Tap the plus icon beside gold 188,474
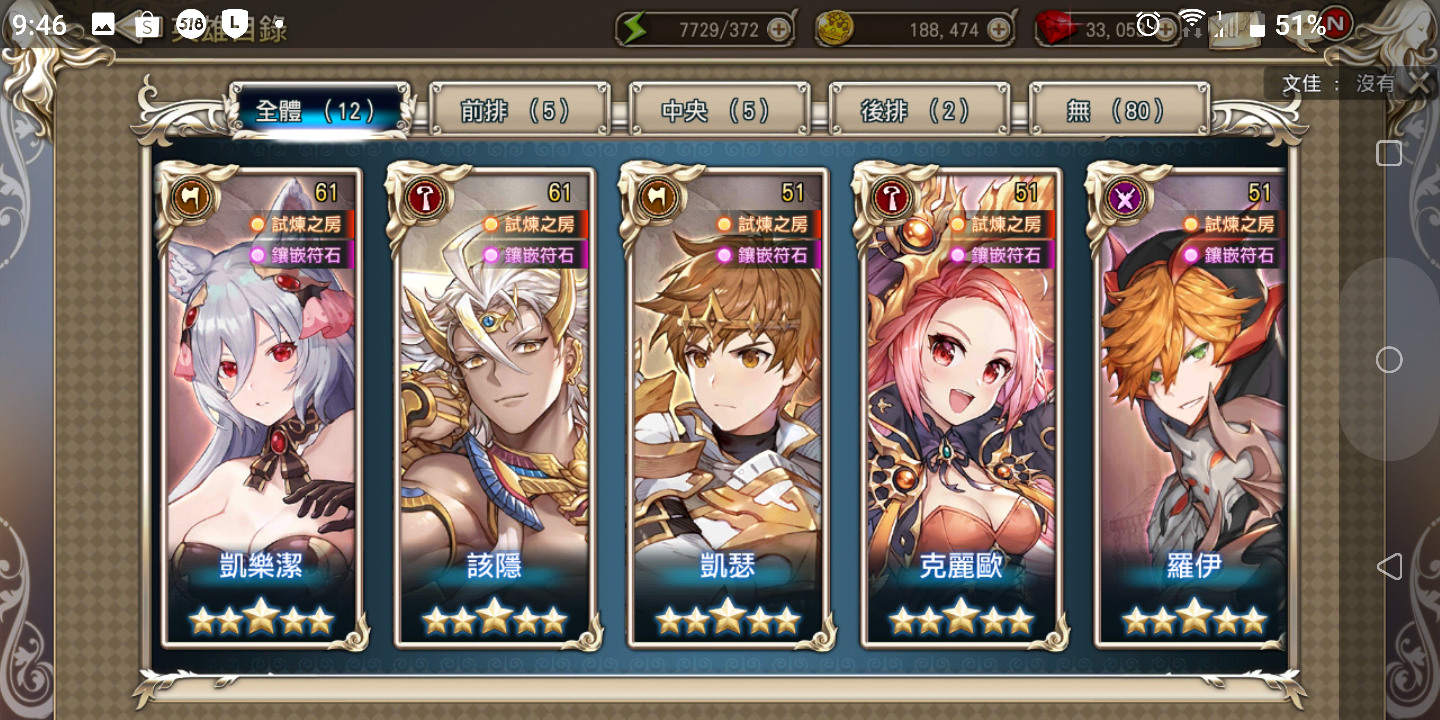Image resolution: width=1440 pixels, height=720 pixels. click(997, 30)
